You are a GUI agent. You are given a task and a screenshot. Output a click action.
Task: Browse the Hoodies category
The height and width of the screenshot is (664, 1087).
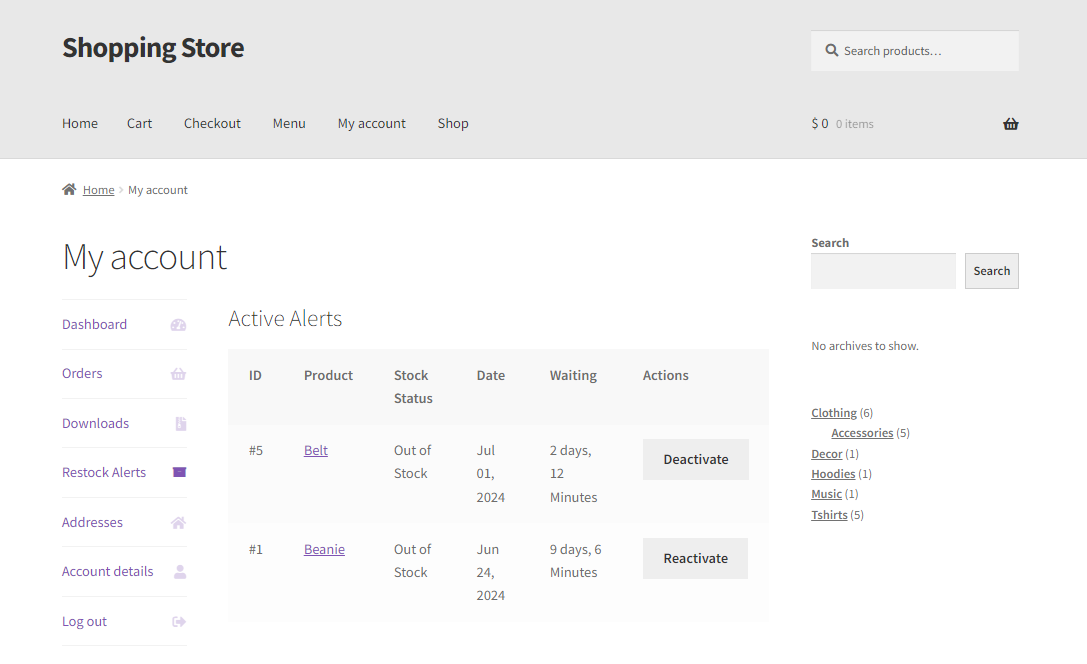click(833, 474)
